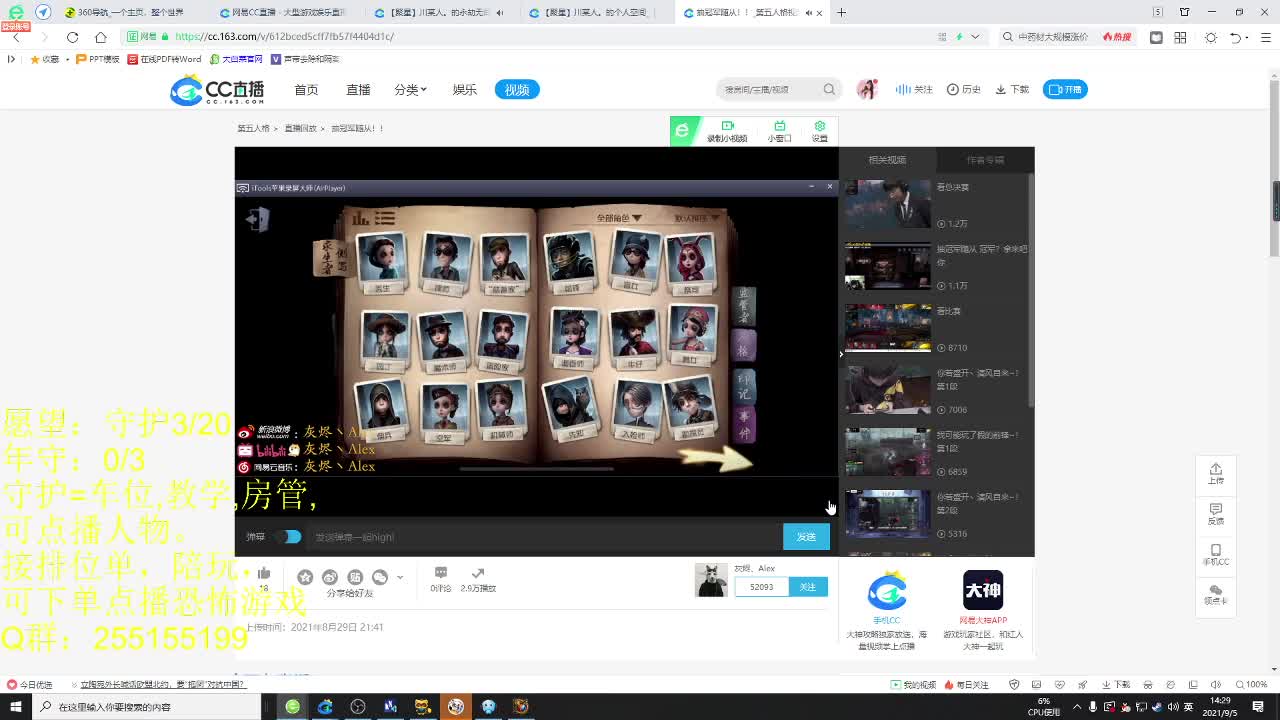The image size is (1280, 720).
Task: Select the 视频 nav tab
Action: coord(517,90)
